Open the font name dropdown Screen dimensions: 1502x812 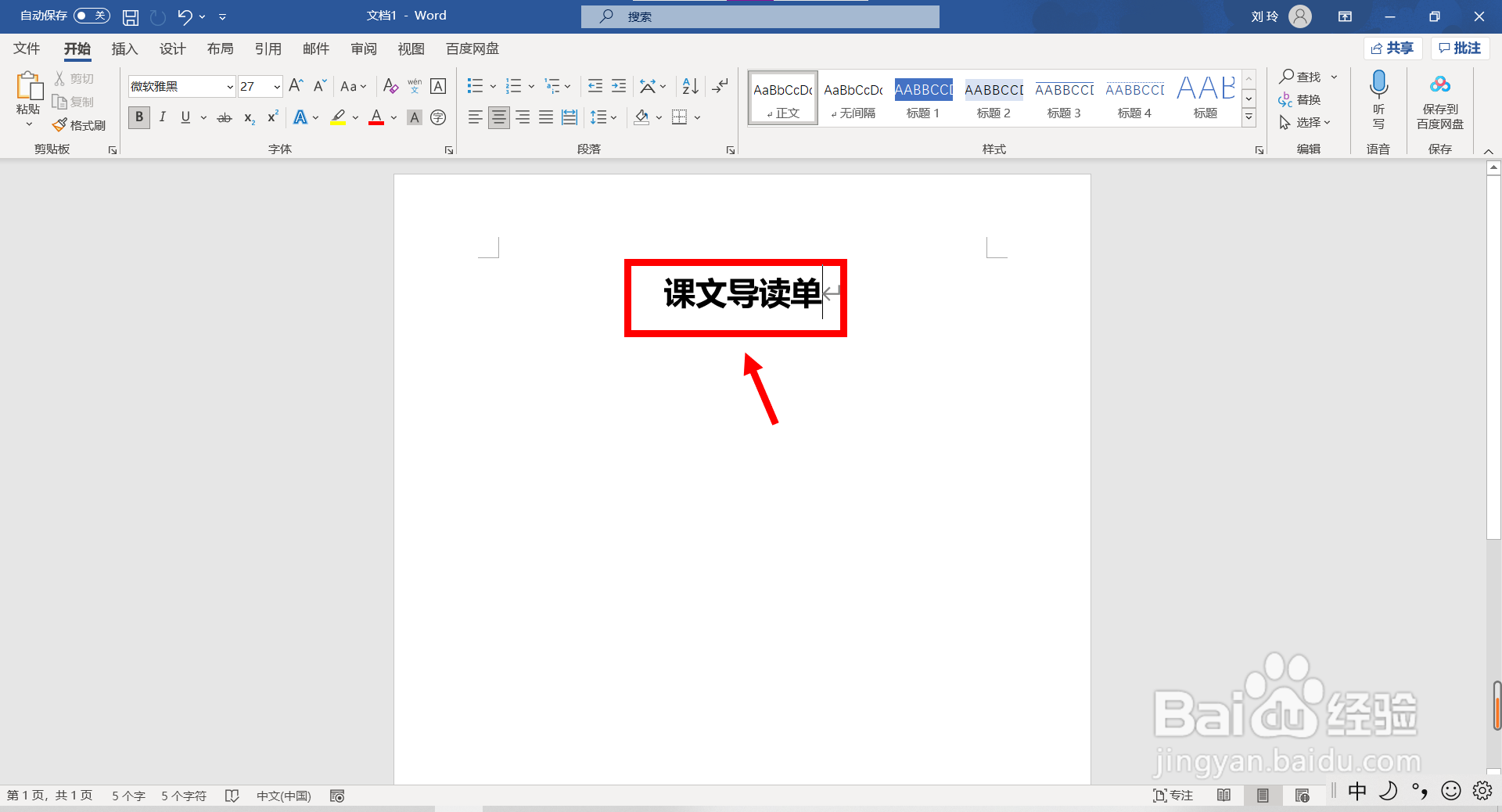(x=230, y=87)
